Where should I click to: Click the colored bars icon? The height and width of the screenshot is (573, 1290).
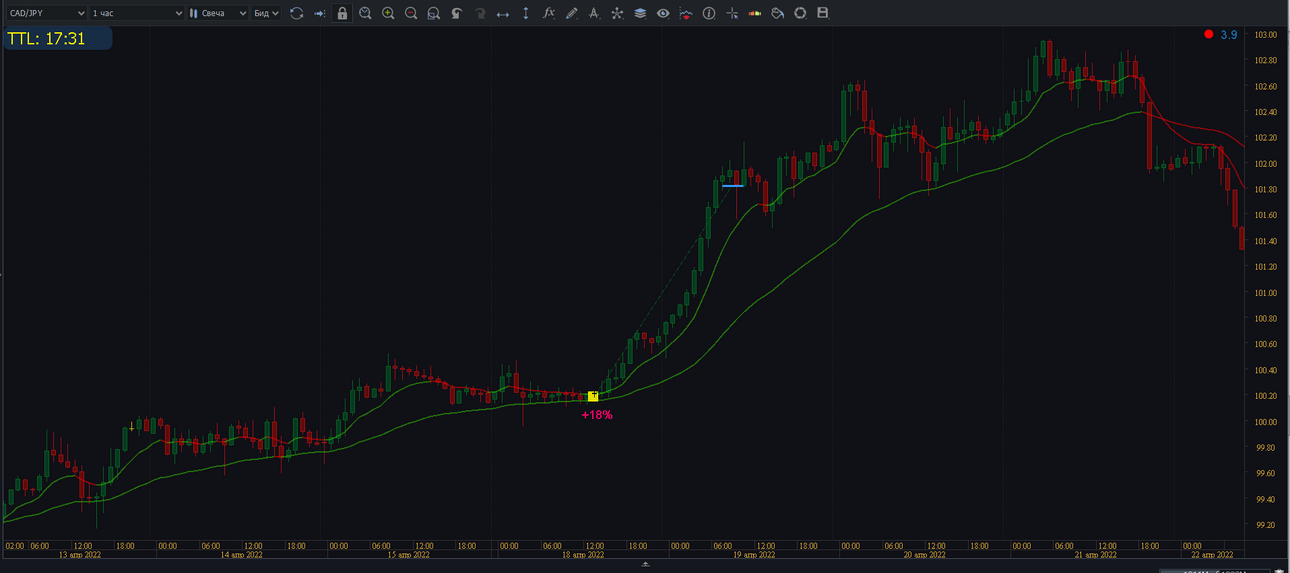click(754, 13)
